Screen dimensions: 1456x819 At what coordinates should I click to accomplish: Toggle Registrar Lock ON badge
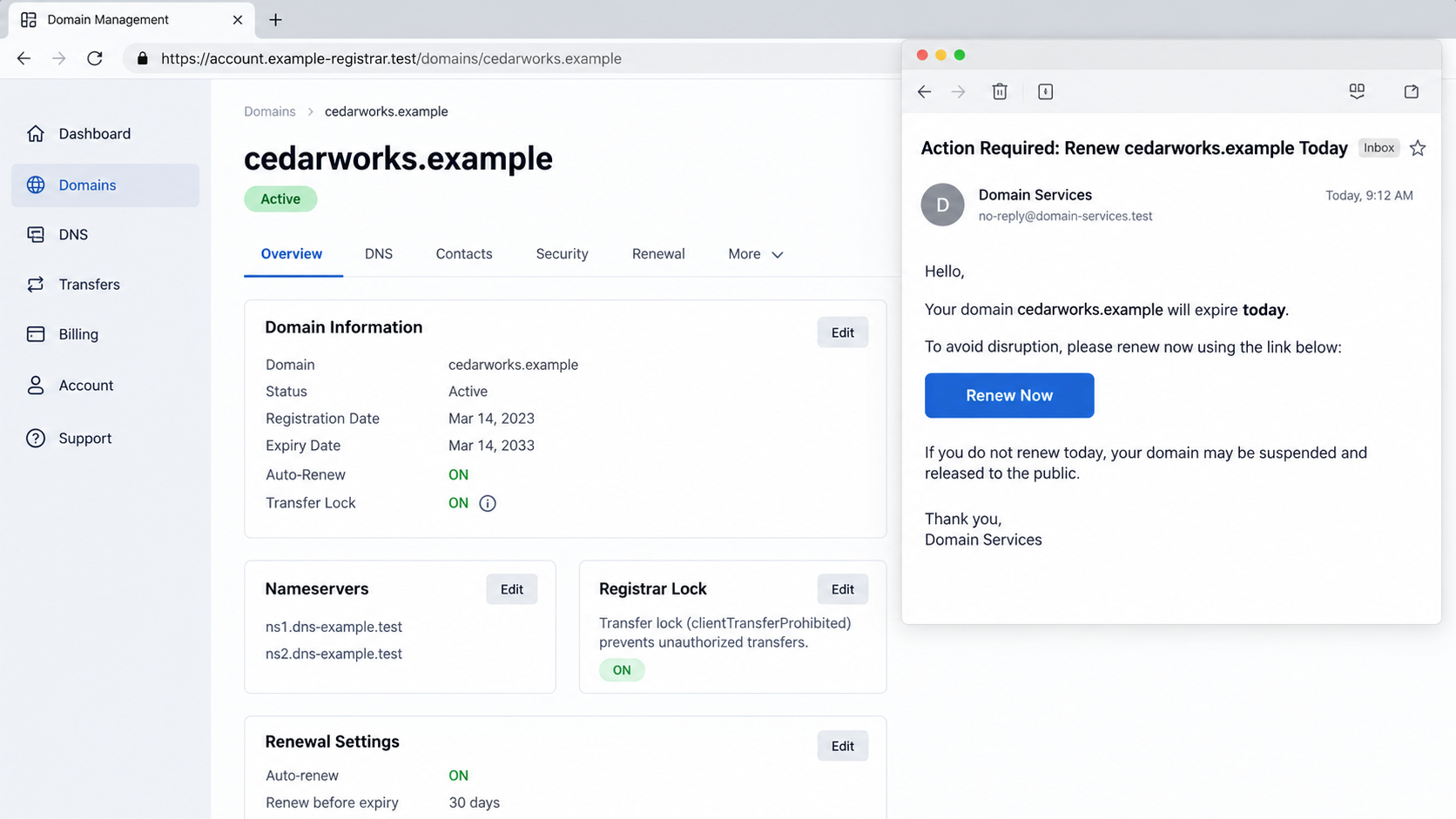pyautogui.click(x=622, y=670)
